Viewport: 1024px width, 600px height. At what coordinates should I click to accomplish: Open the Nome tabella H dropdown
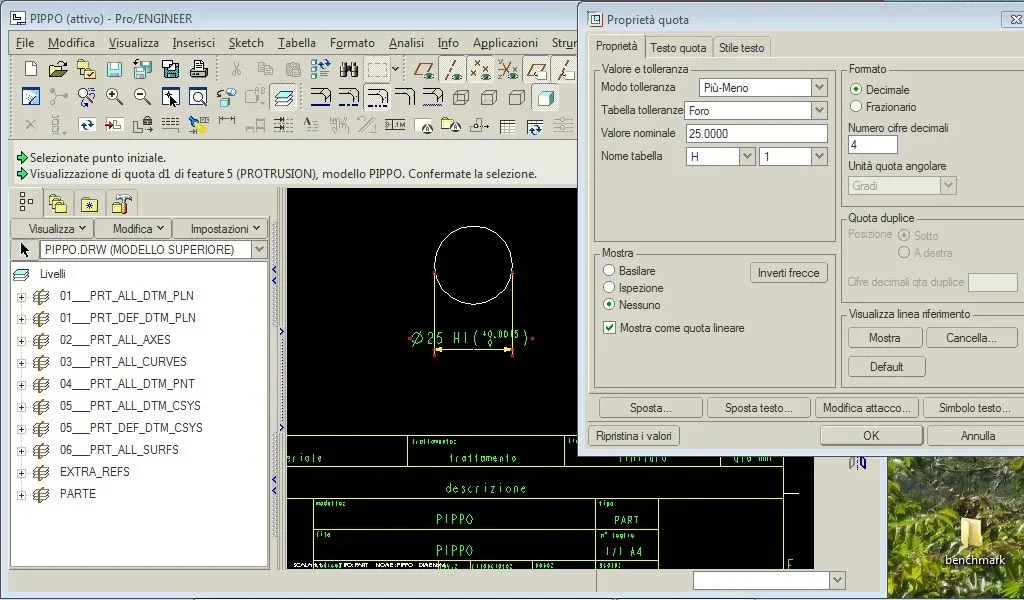[748, 156]
